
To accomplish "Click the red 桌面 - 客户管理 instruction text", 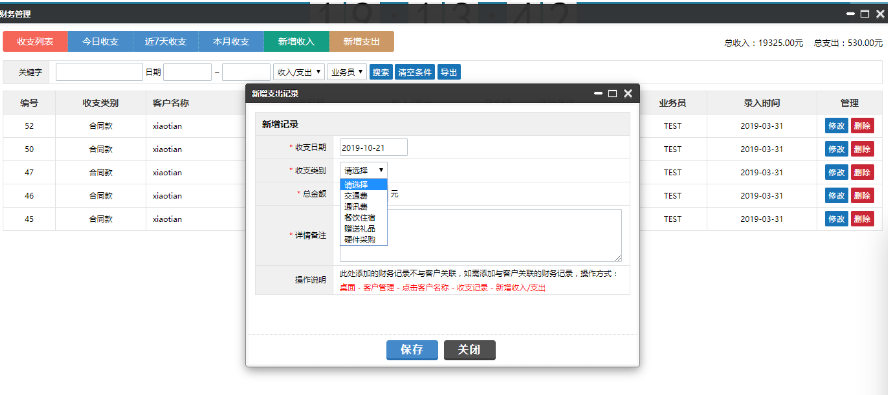I will coord(442,288).
